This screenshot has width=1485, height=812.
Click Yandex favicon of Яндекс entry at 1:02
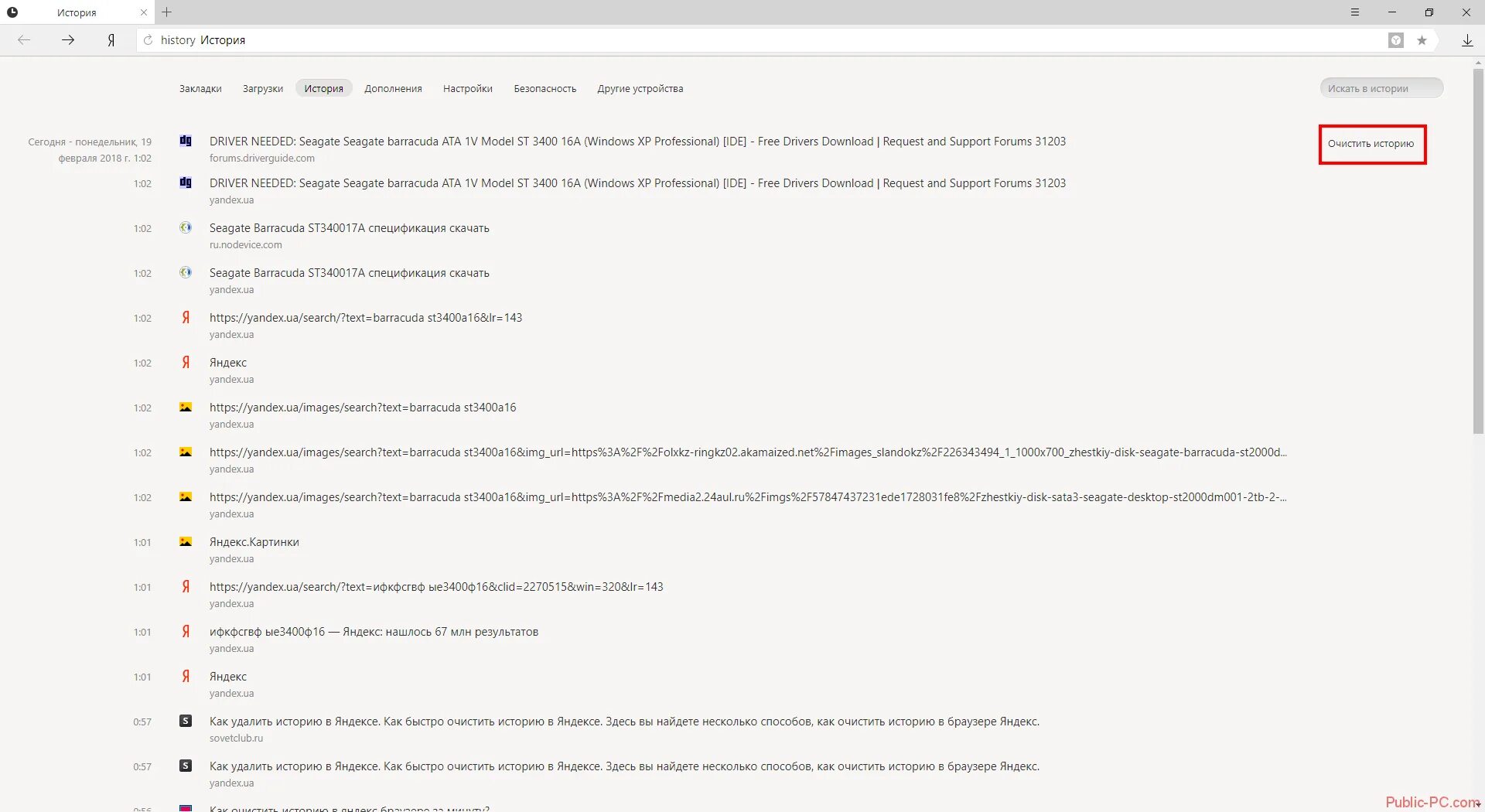coord(186,362)
